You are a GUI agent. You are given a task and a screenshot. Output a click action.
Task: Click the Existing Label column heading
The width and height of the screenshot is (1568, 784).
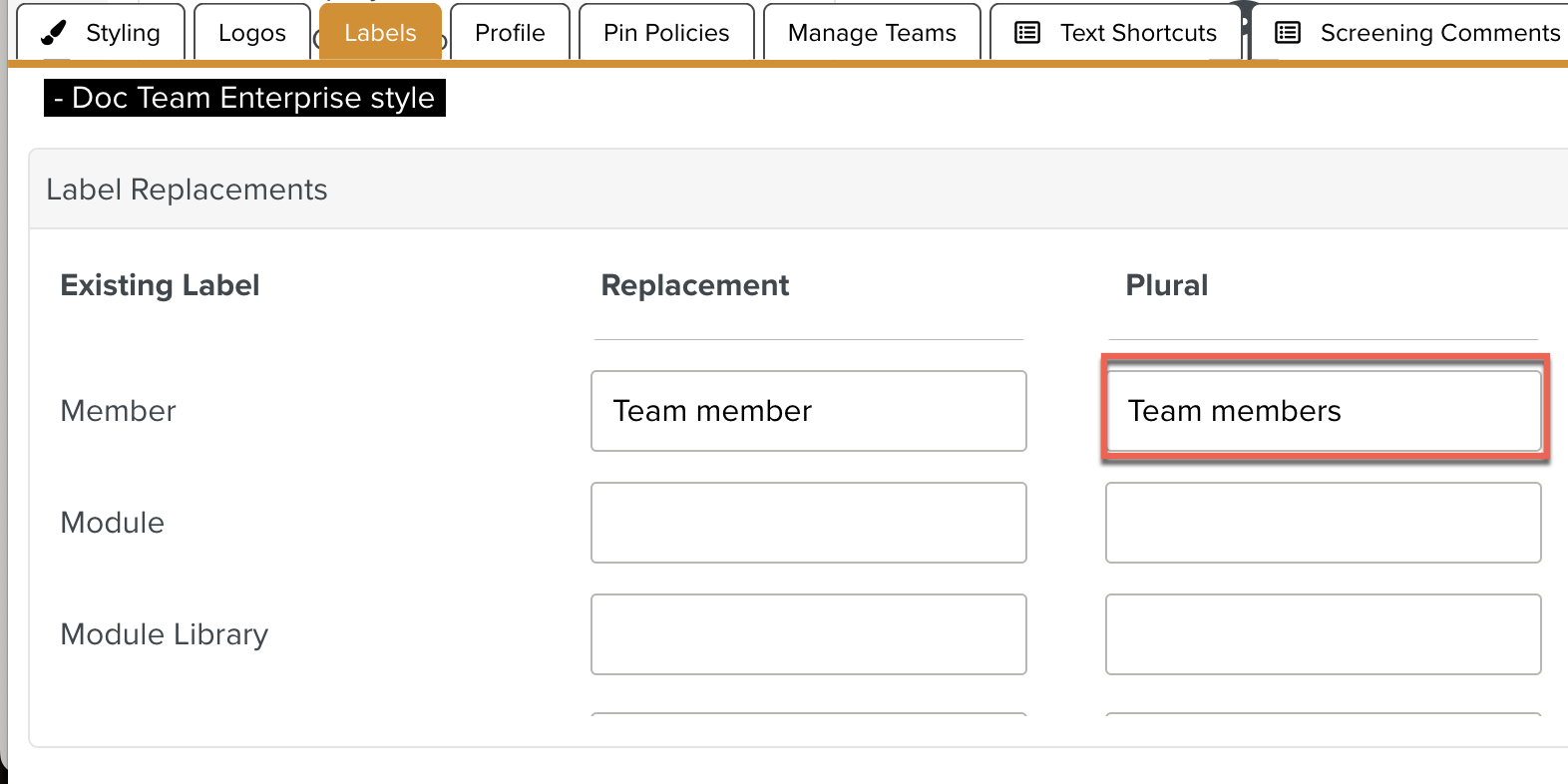point(160,285)
